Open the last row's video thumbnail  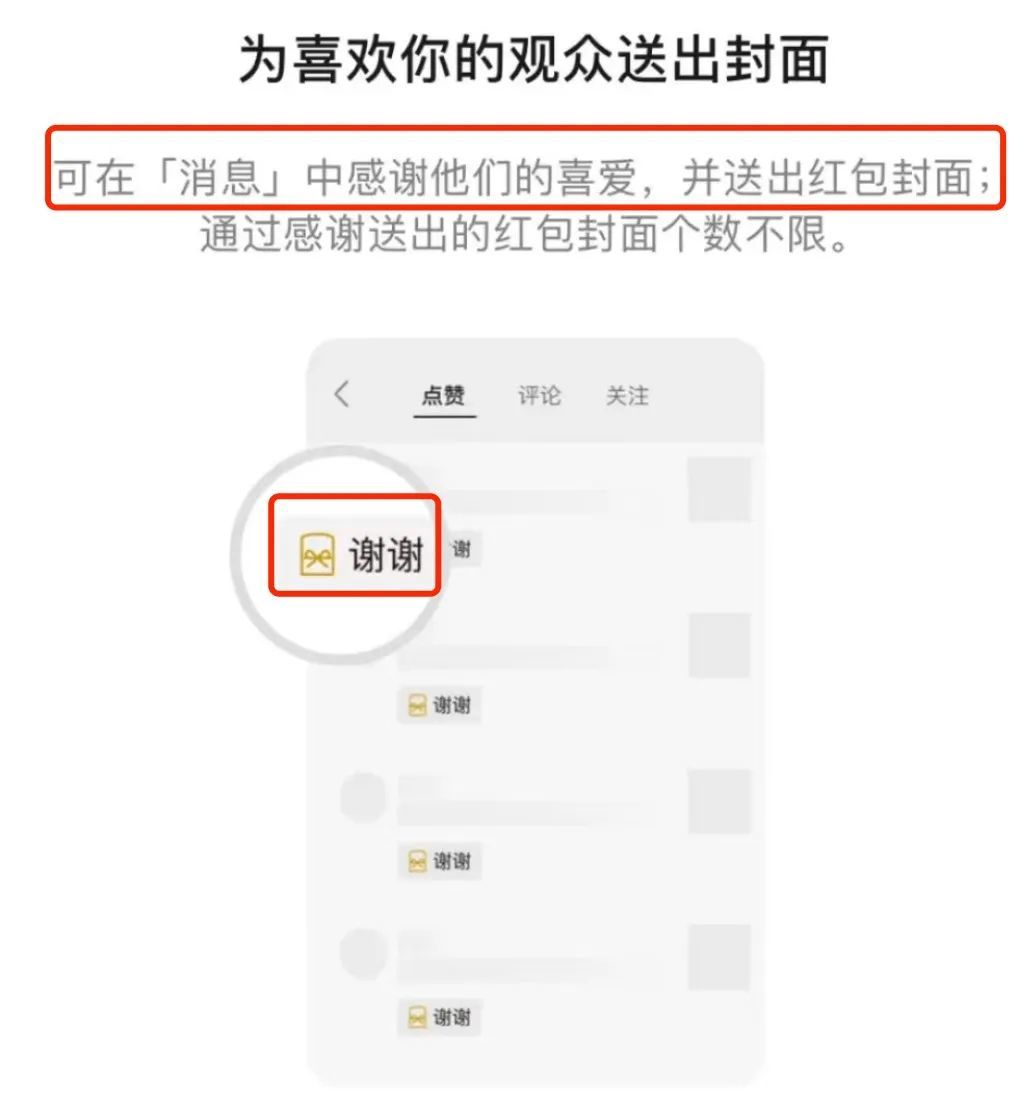719,957
